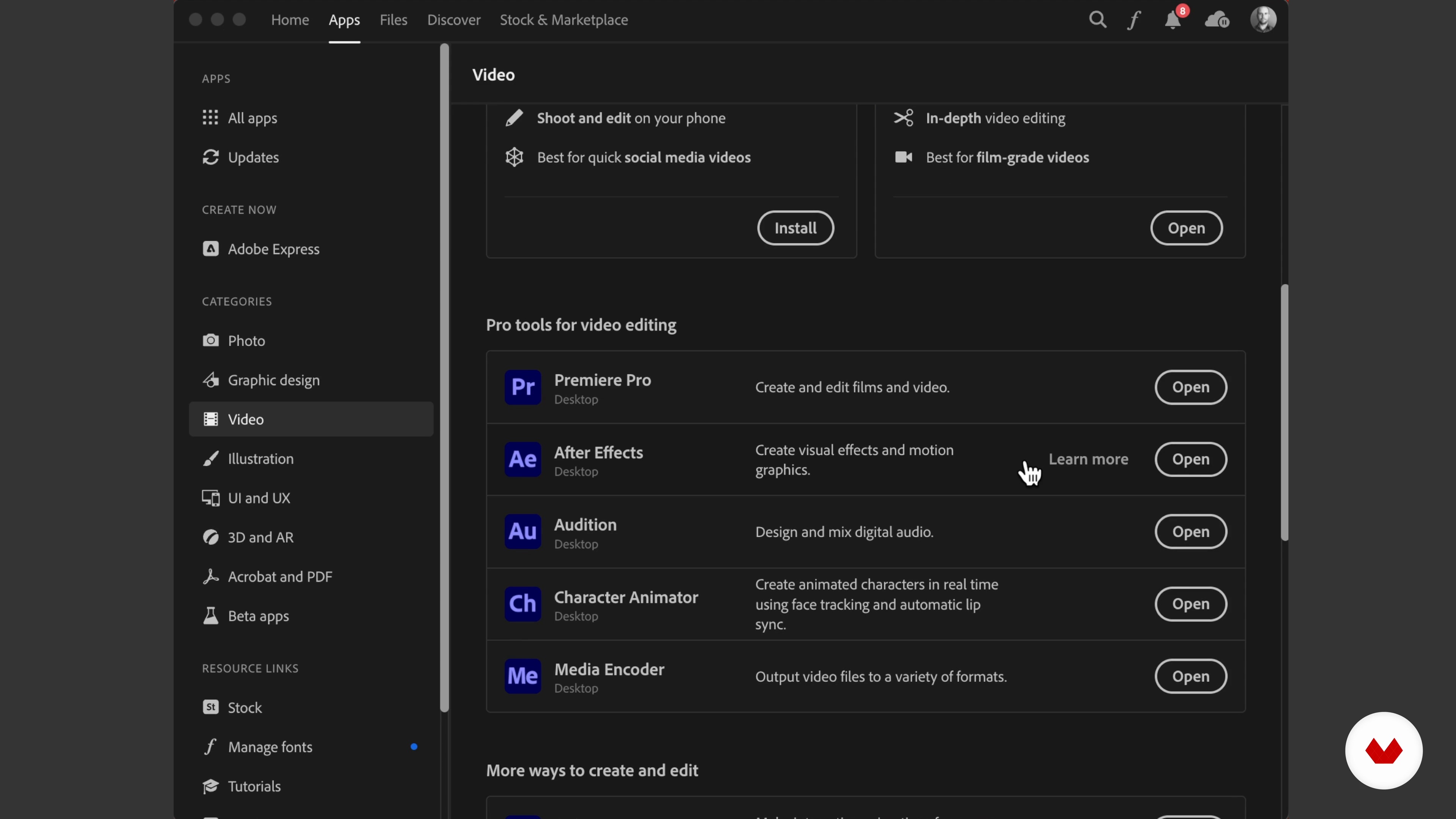This screenshot has width=1456, height=819.
Task: Click the Audition Au icon
Action: point(522,531)
